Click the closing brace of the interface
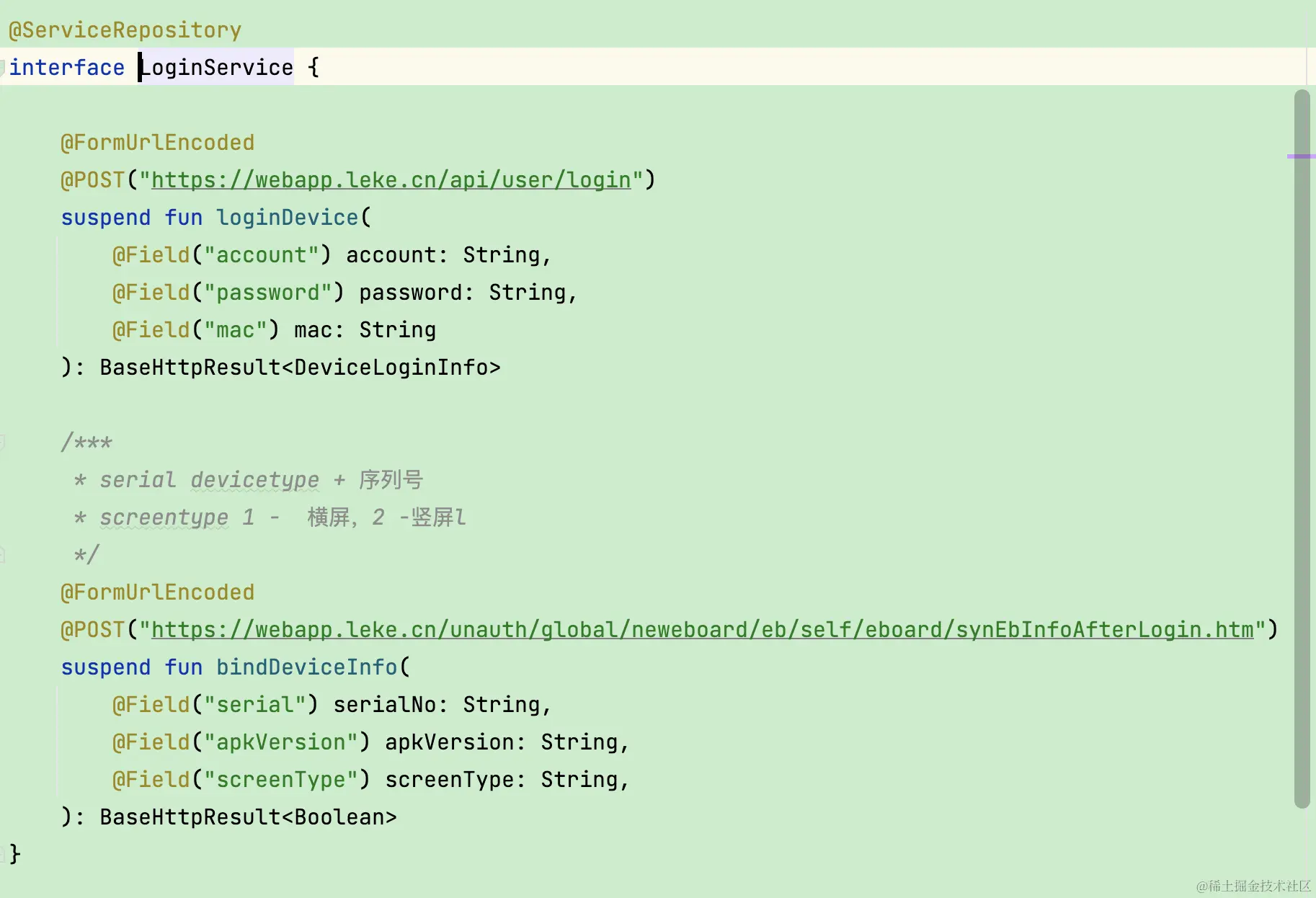Image resolution: width=1316 pixels, height=898 pixels. click(15, 855)
